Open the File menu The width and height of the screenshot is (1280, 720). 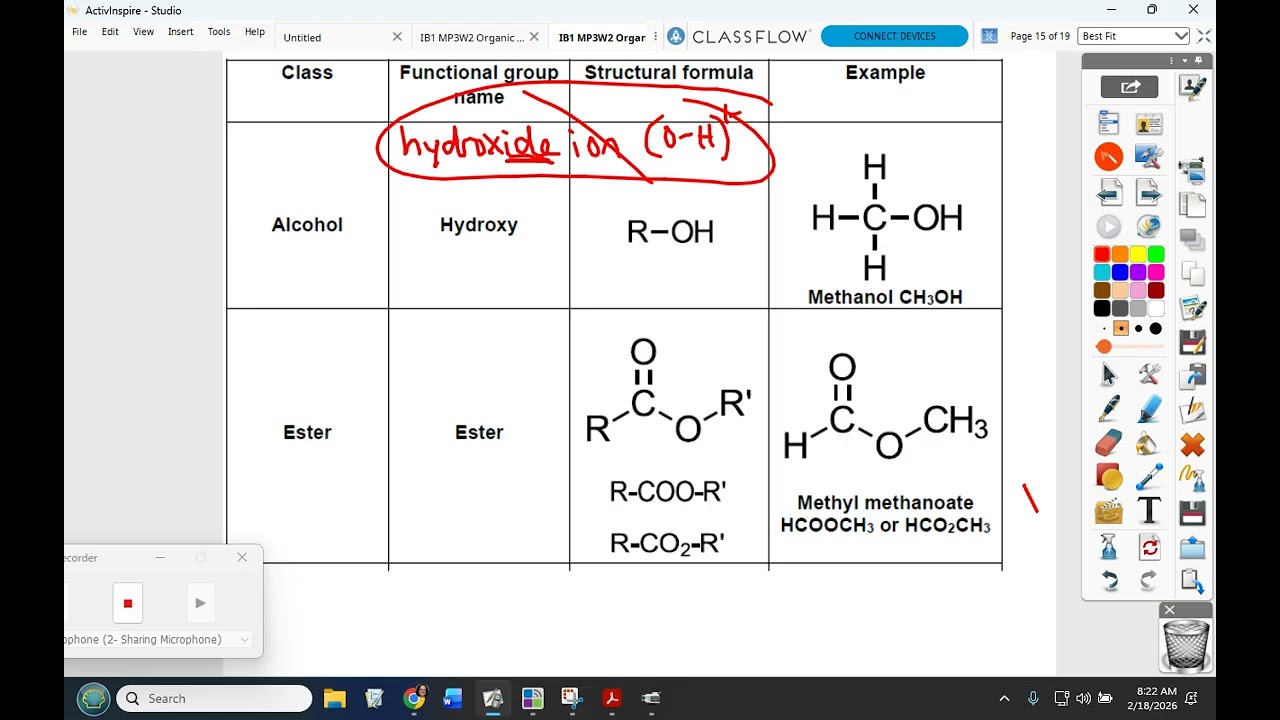tap(79, 32)
